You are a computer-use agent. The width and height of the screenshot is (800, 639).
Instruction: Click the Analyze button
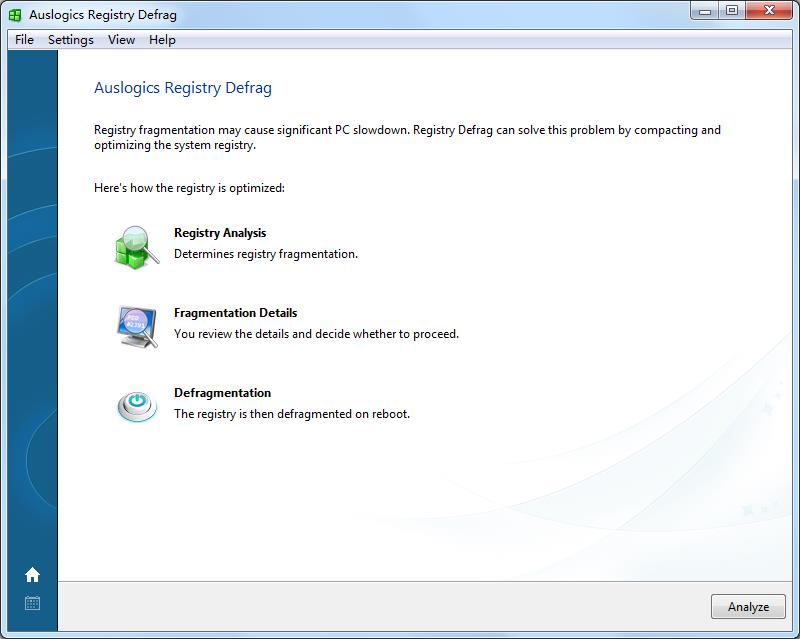(x=748, y=606)
